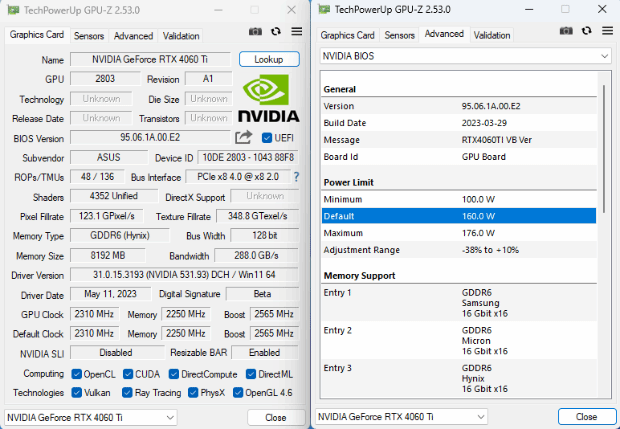620x429 pixels.
Task: Take screenshot with camera icon in left window
Action: tap(255, 31)
